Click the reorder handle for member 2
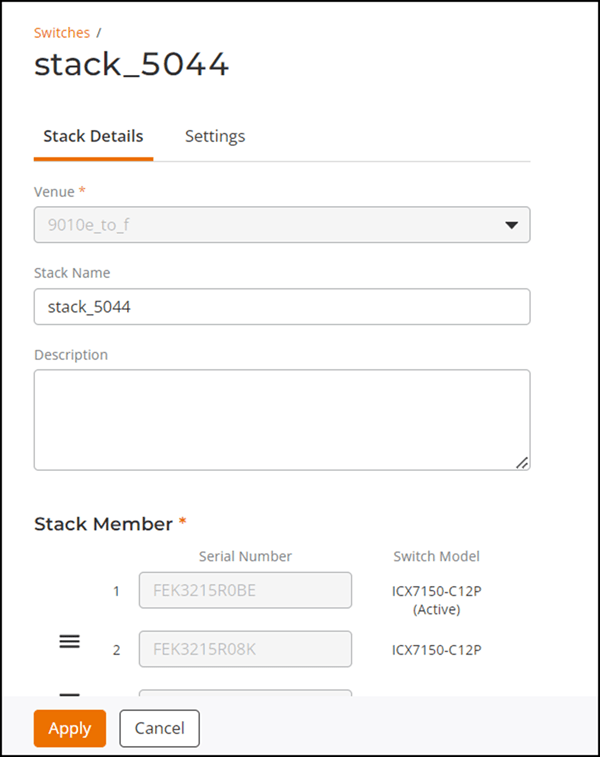This screenshot has height=757, width=600. point(70,642)
